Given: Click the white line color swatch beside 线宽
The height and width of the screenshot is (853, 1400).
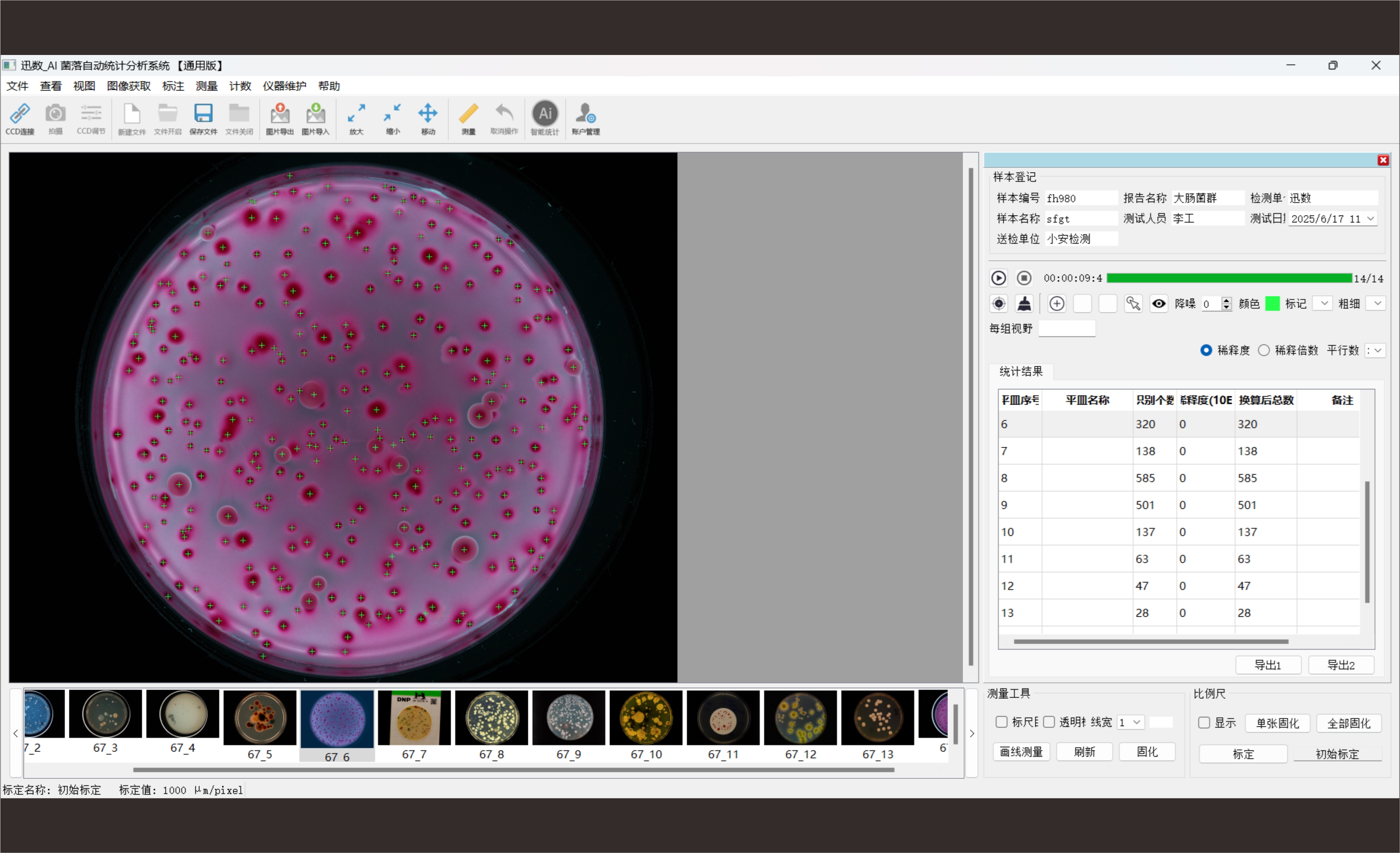Looking at the screenshot, I should (1161, 722).
